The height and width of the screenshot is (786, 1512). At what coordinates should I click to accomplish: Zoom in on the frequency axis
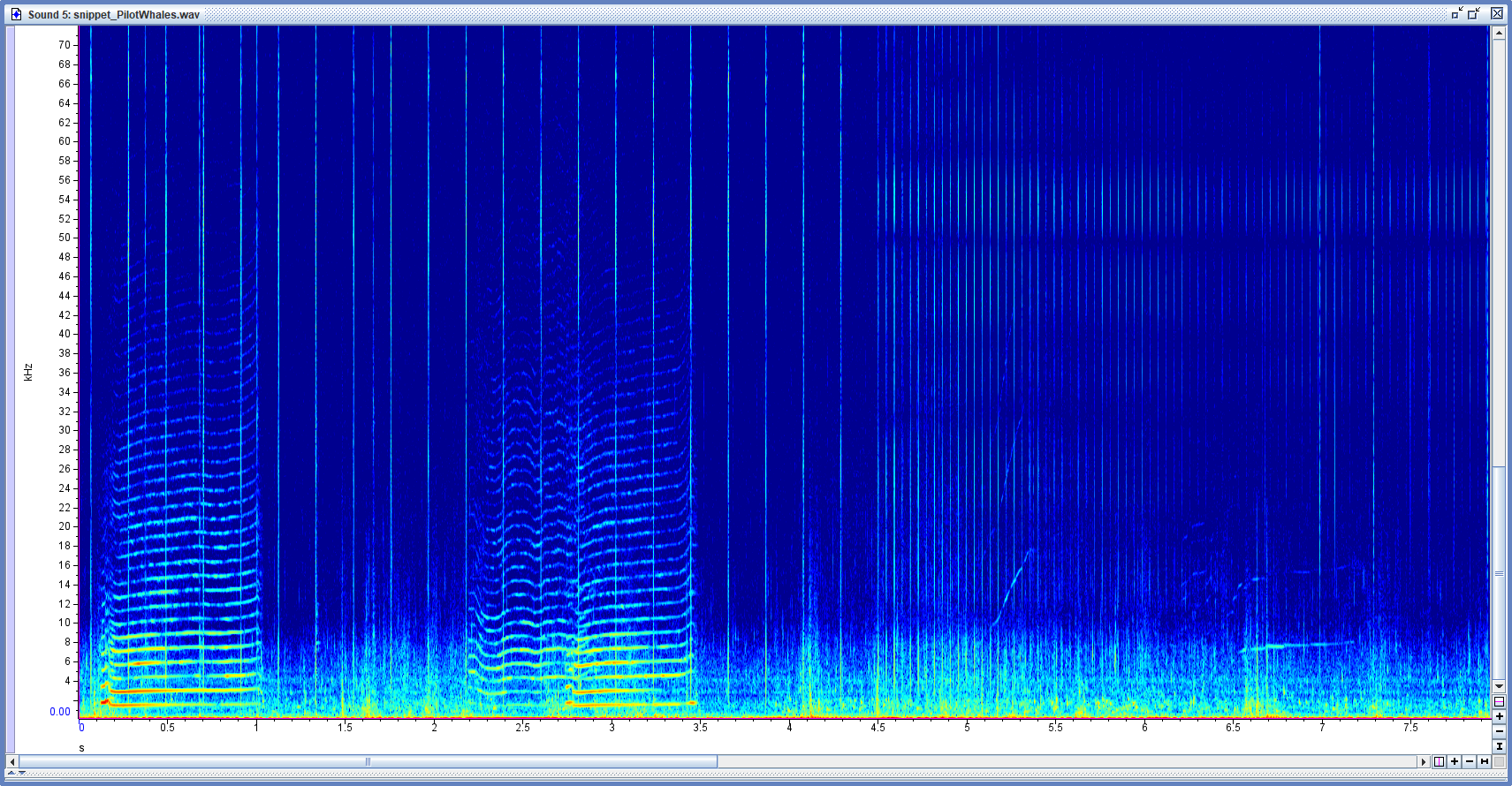[x=1499, y=716]
